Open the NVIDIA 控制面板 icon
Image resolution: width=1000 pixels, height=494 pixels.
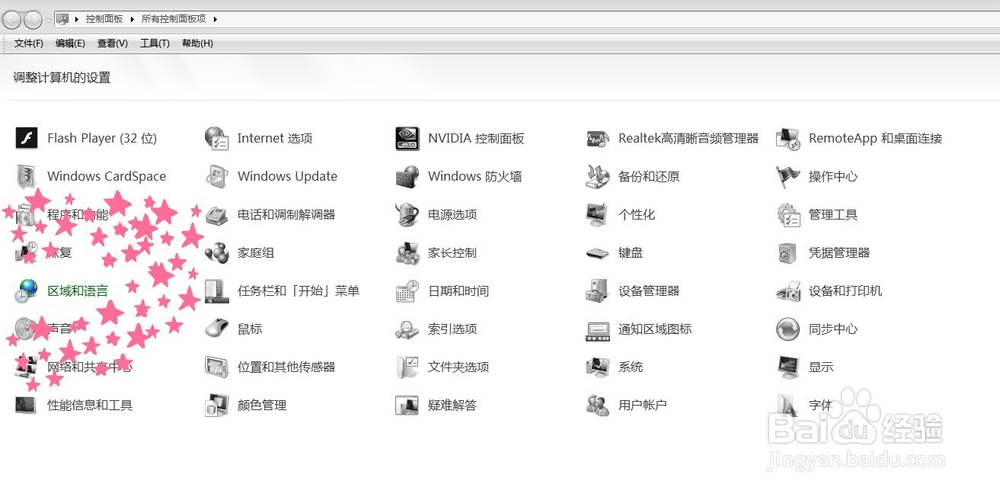pyautogui.click(x=408, y=138)
